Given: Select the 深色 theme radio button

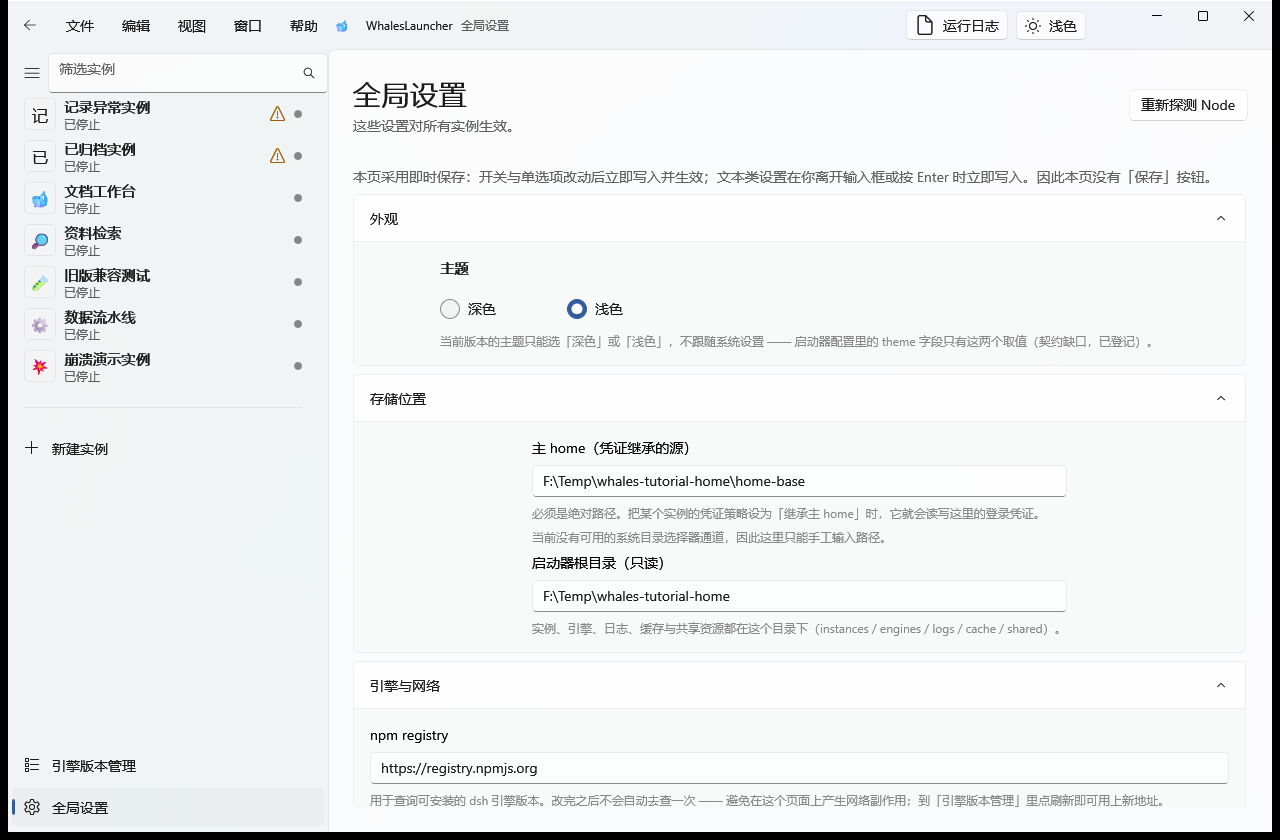Looking at the screenshot, I should pos(450,309).
